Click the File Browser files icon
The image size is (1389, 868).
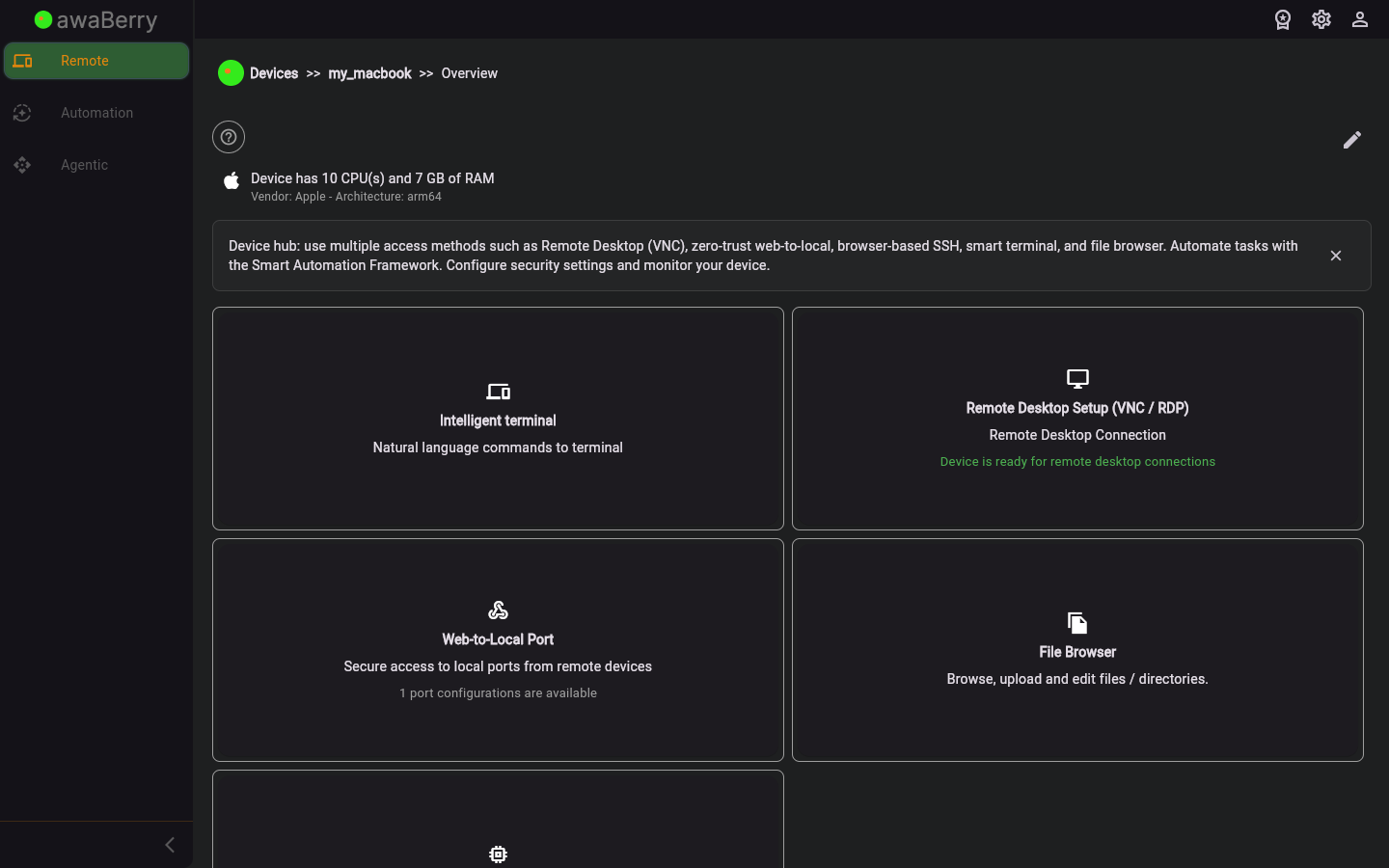(1077, 623)
